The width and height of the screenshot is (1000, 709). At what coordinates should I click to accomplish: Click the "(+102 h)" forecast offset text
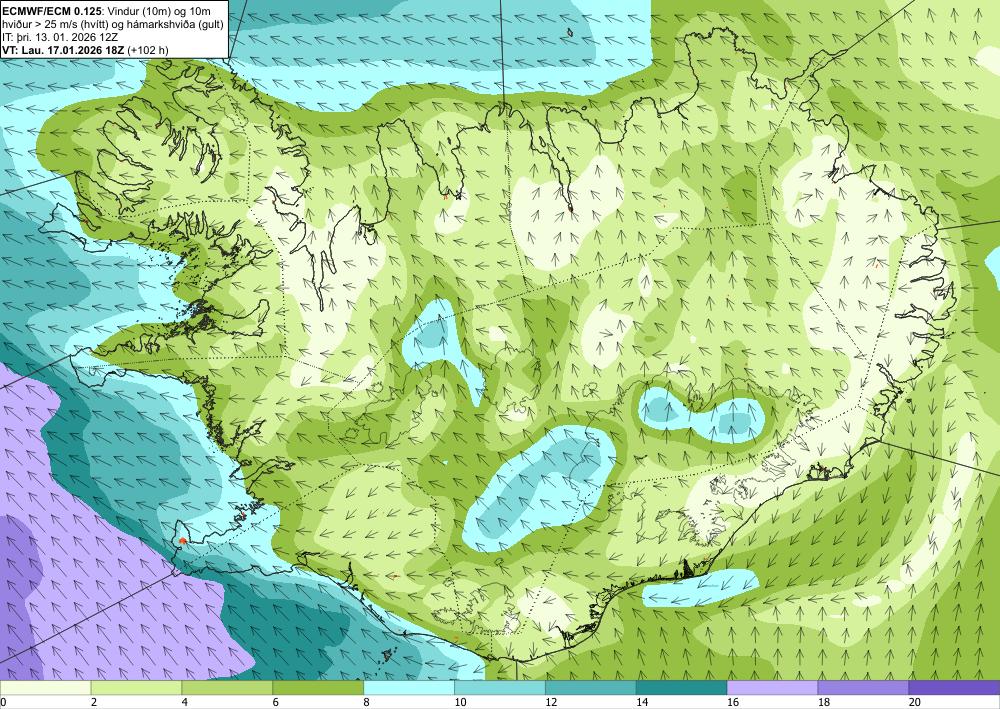coord(148,50)
